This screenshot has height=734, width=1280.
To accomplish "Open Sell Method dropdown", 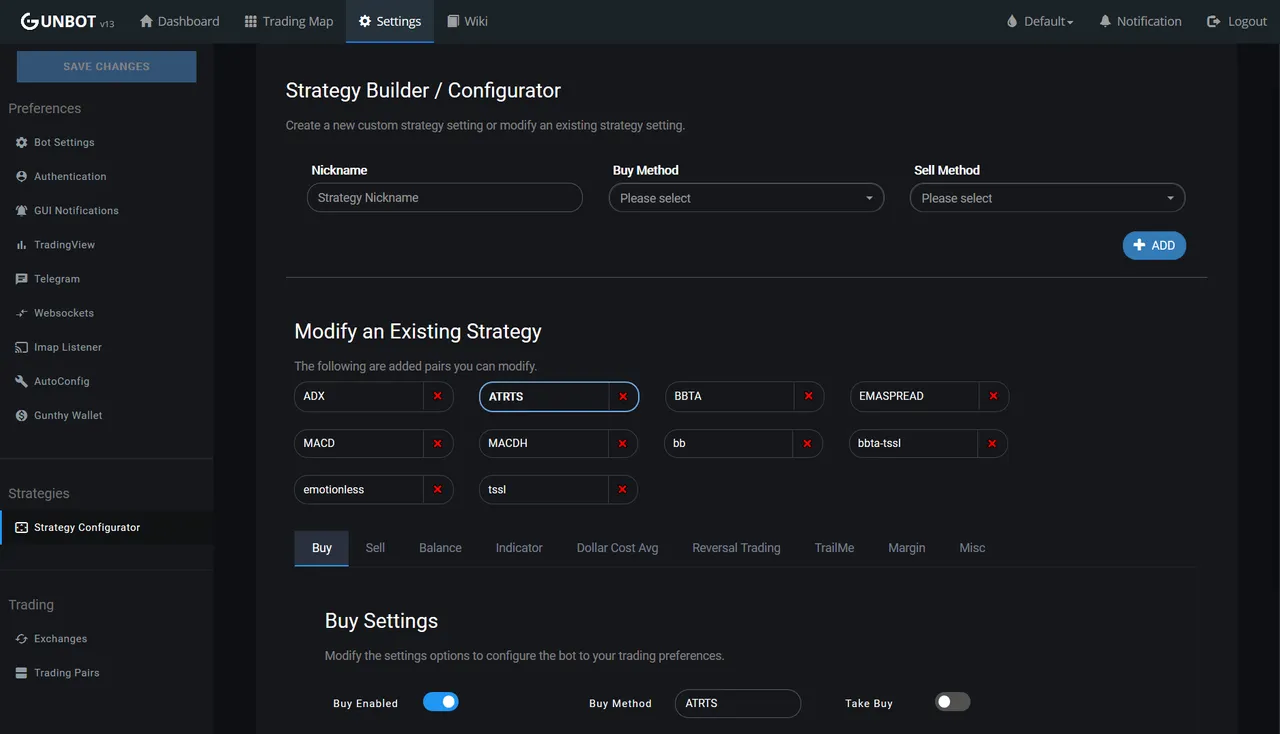I will coord(1047,198).
